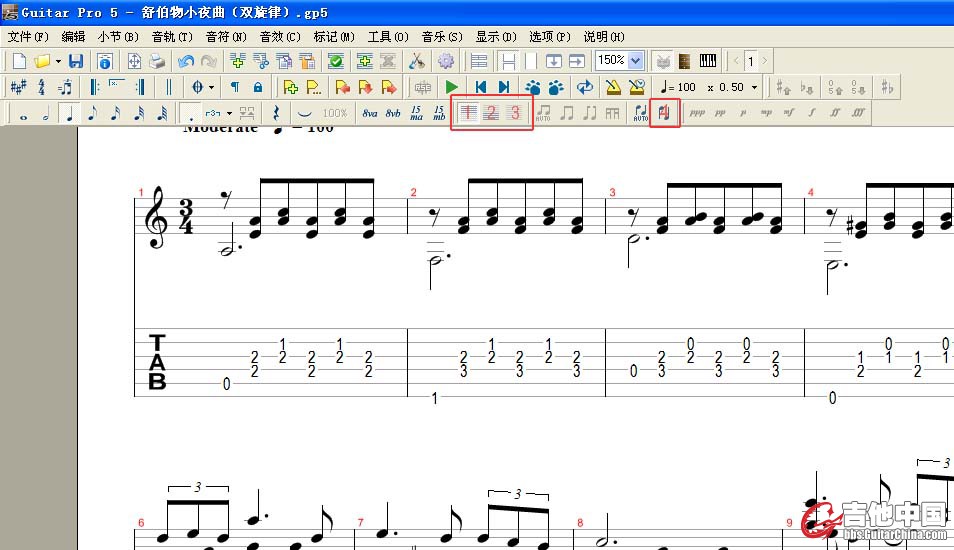Open the 小节(B) menu
The height and width of the screenshot is (550, 954).
click(118, 37)
